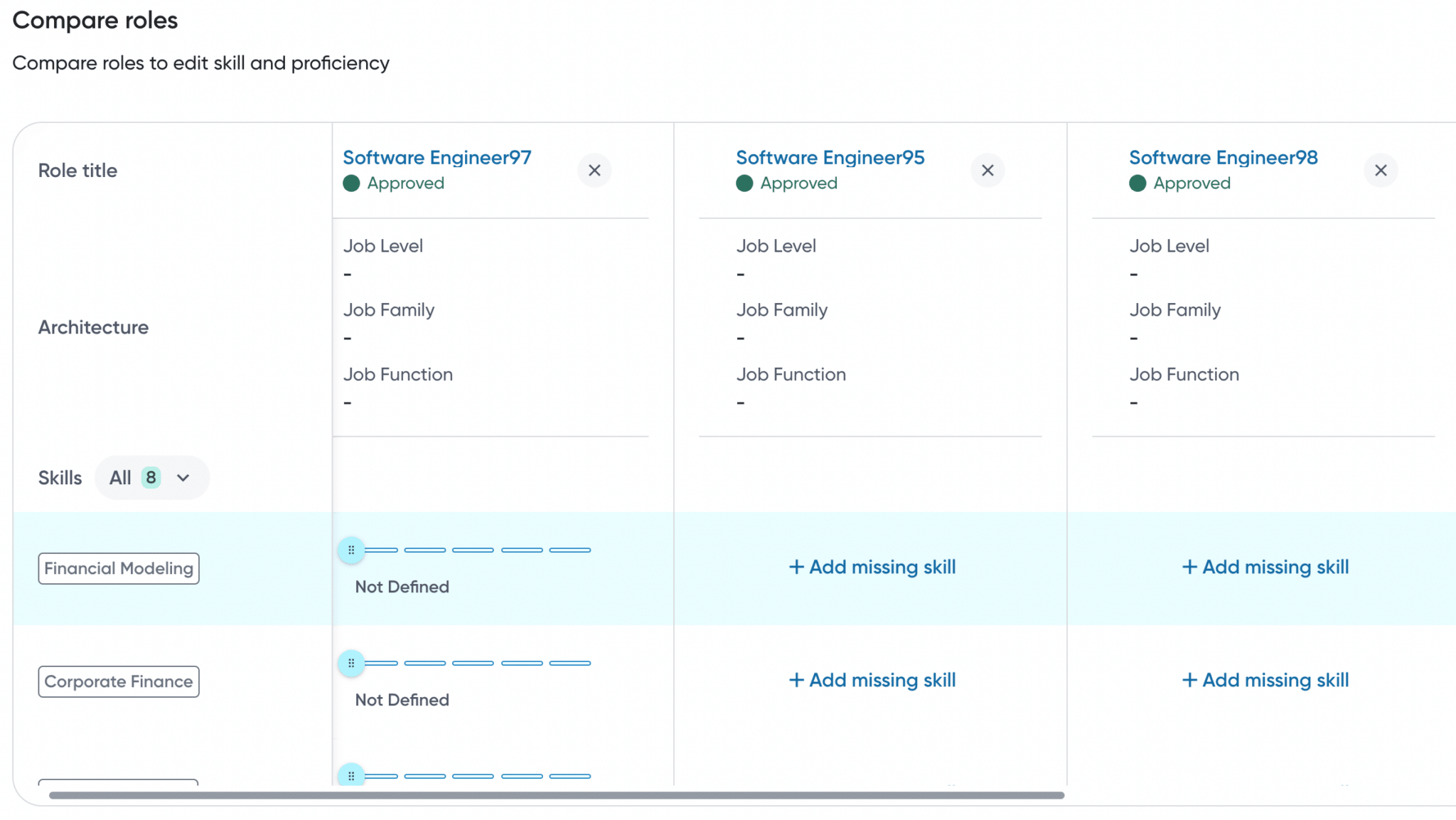Remove Software Engineer98 from comparison
Image resolution: width=1456 pixels, height=820 pixels.
[1381, 170]
